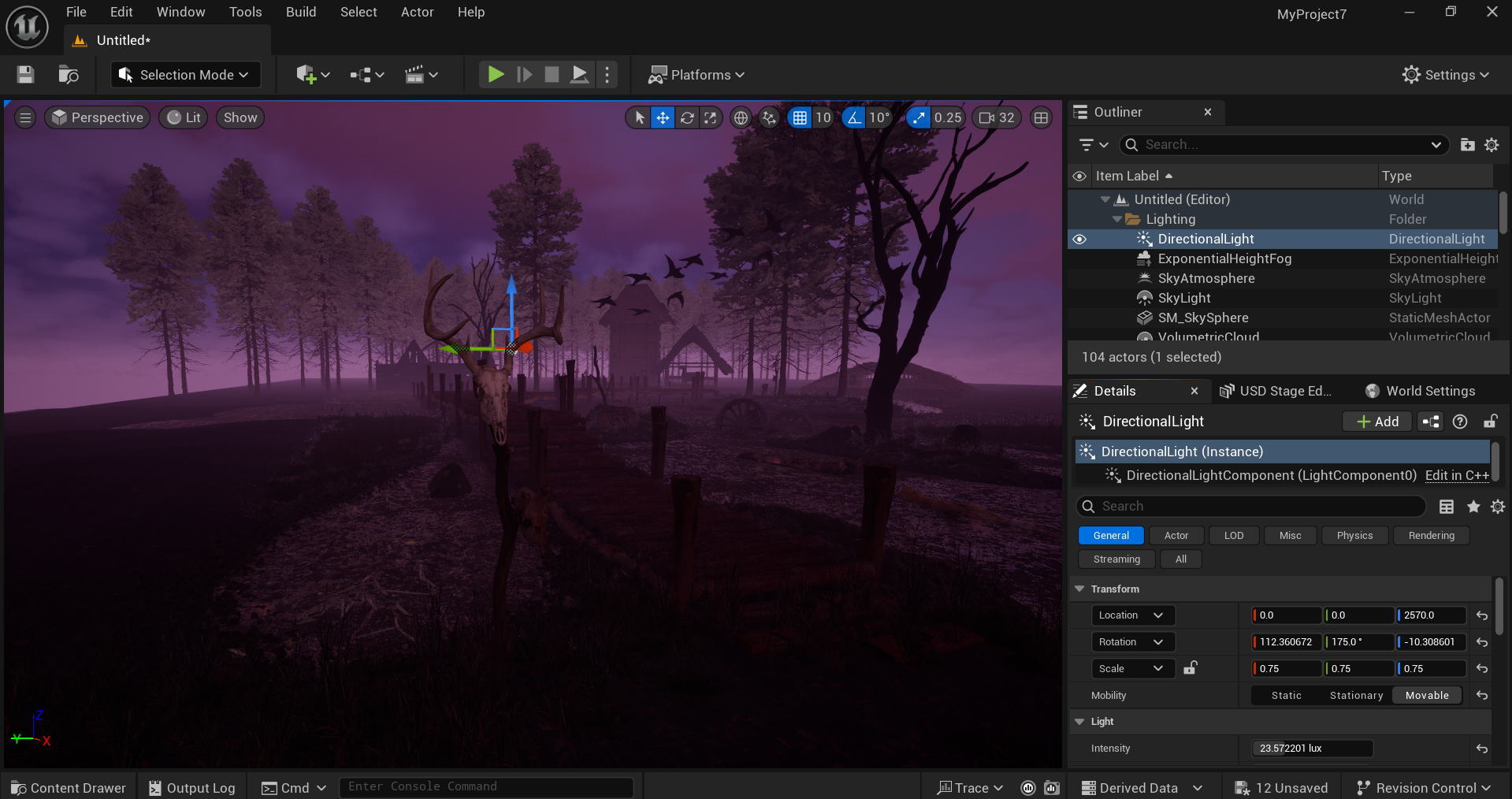Screen dimensions: 1512x799
Task: Select the Physics filter in Details
Action: 1354,536
